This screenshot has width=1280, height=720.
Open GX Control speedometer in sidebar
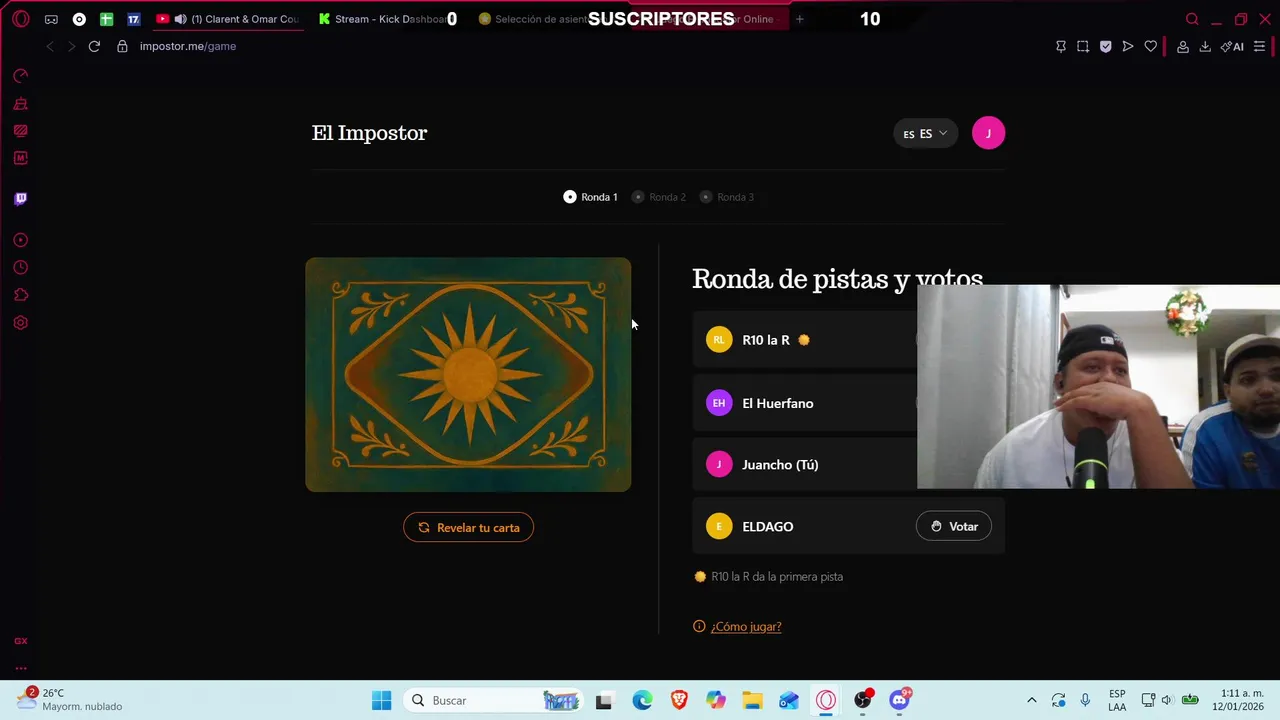click(20, 75)
